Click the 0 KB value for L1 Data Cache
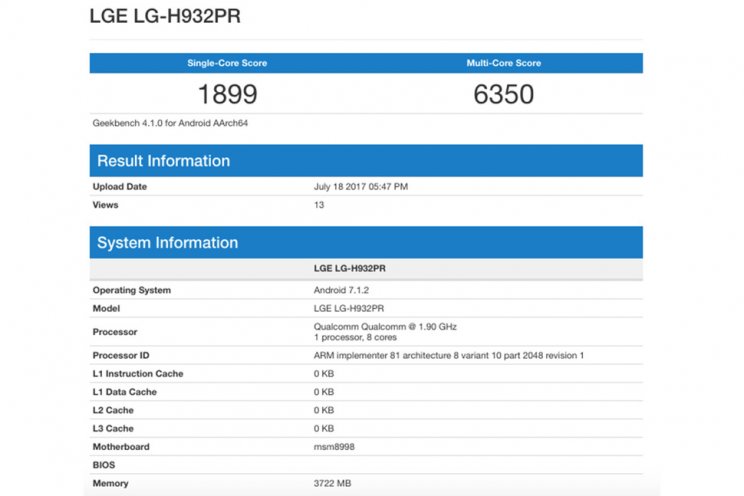 [324, 392]
